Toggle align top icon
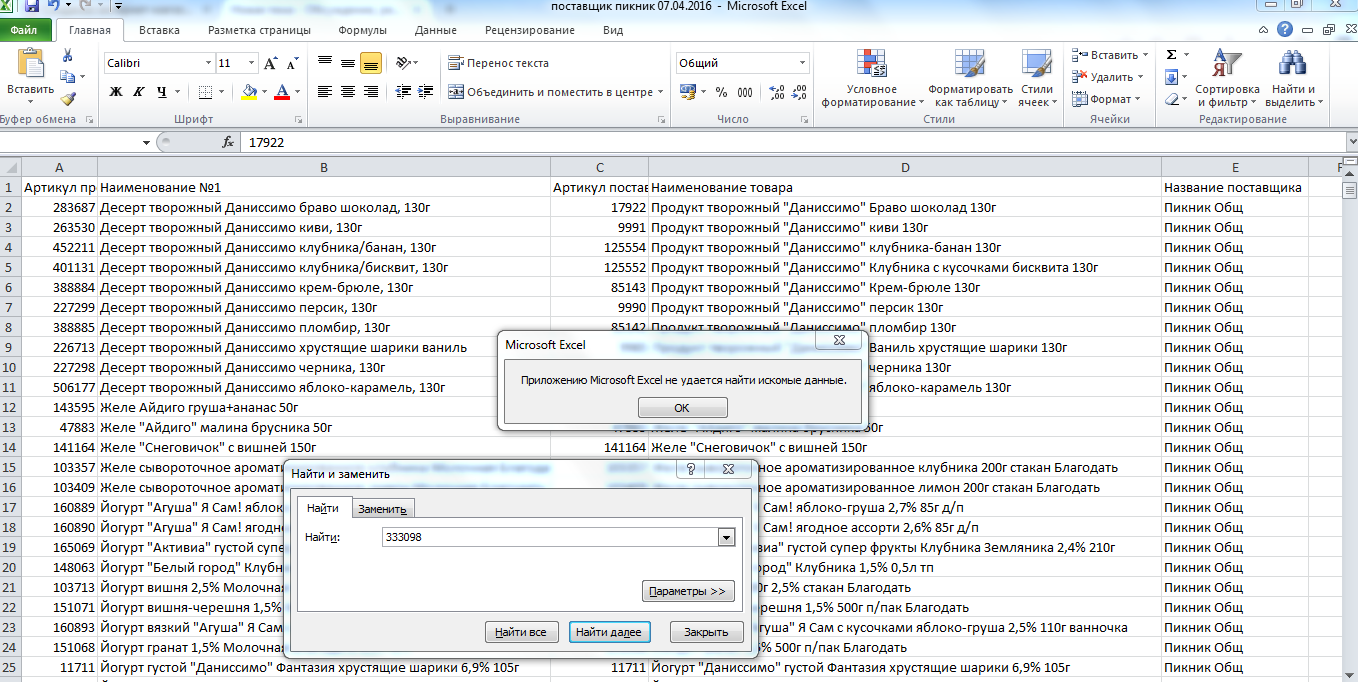 pyautogui.click(x=324, y=63)
